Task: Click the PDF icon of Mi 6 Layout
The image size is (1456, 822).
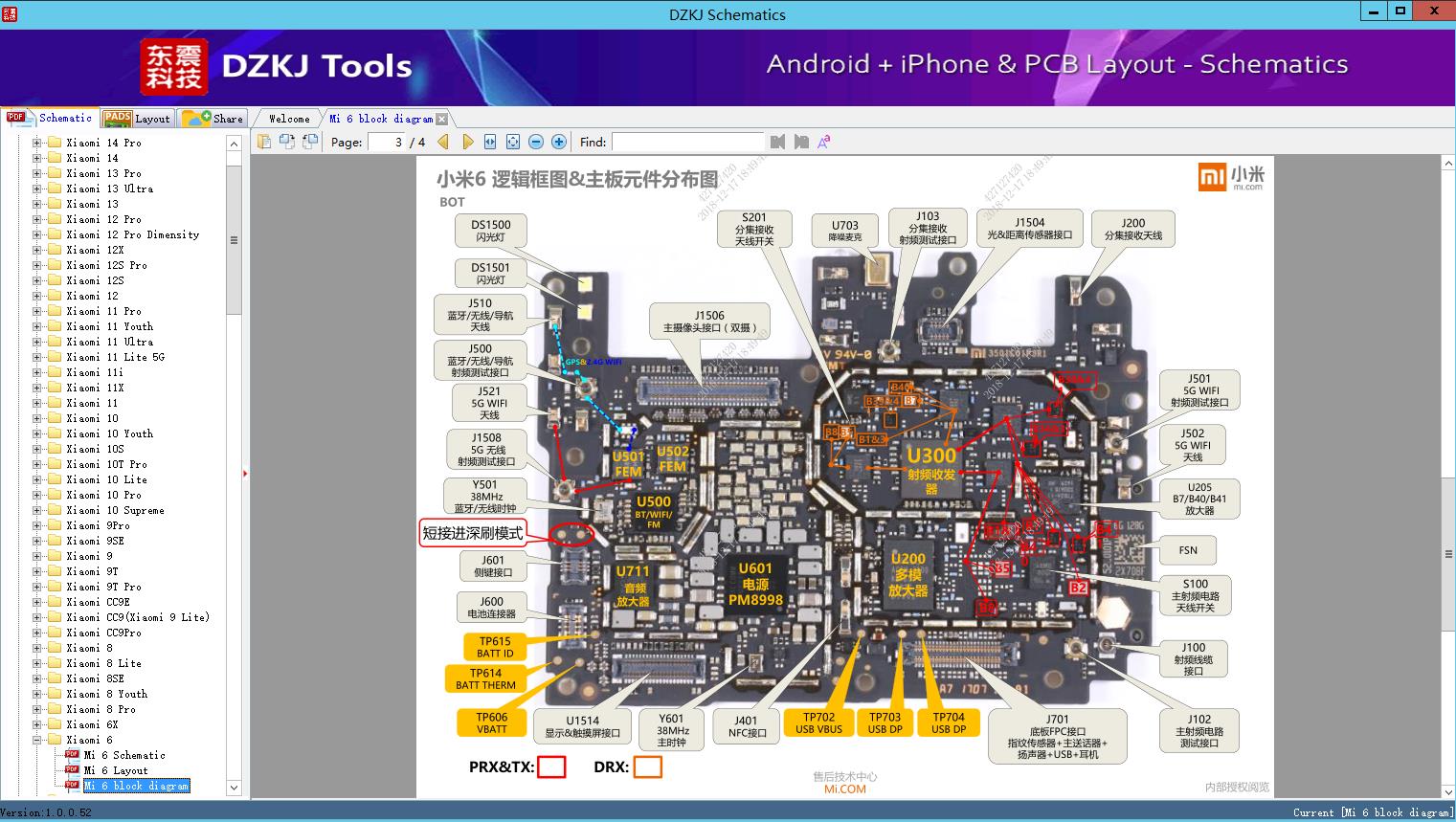Action: point(72,769)
